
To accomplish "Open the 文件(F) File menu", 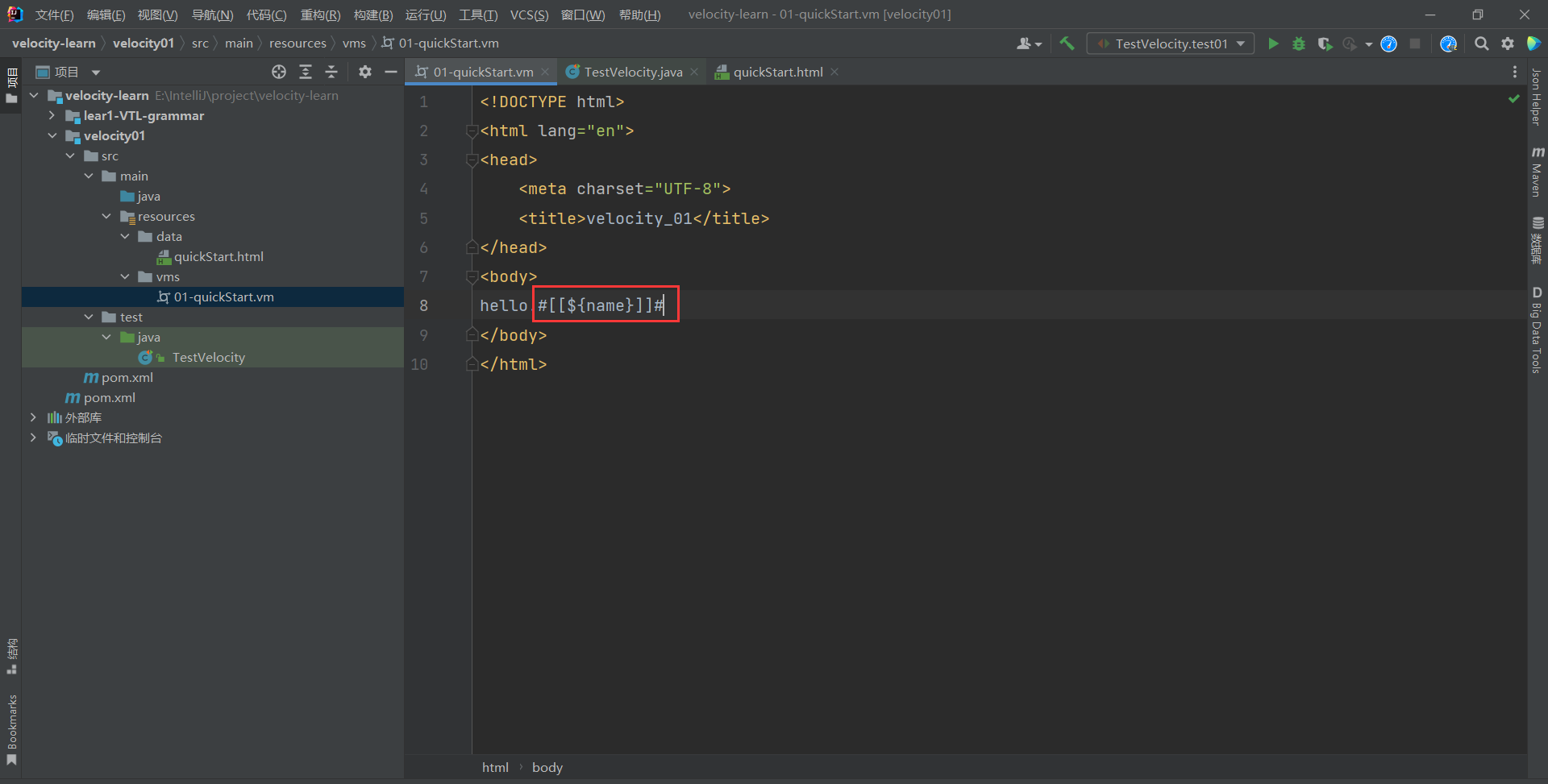I will [54, 15].
